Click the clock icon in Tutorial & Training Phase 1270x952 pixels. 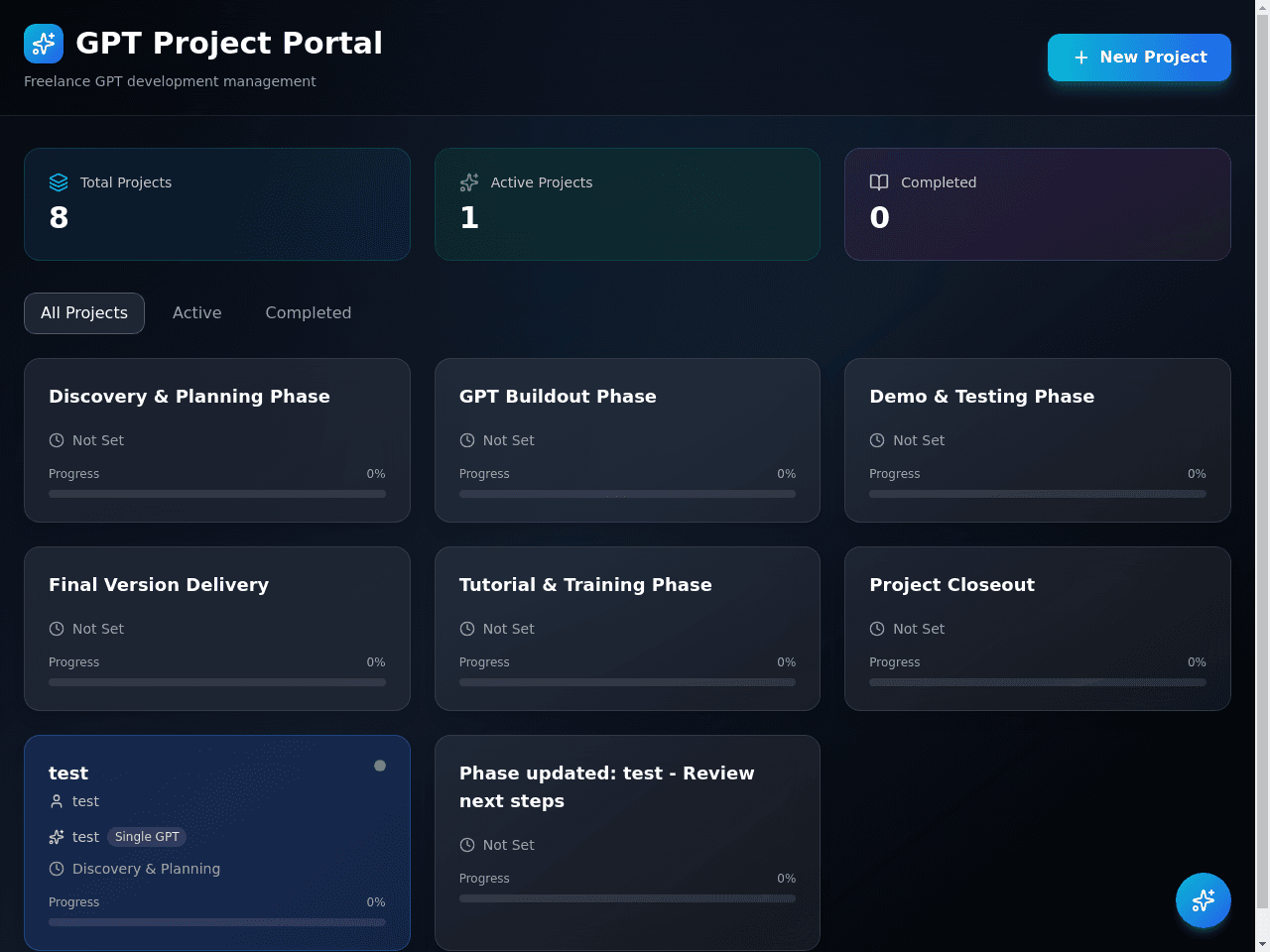coord(467,629)
